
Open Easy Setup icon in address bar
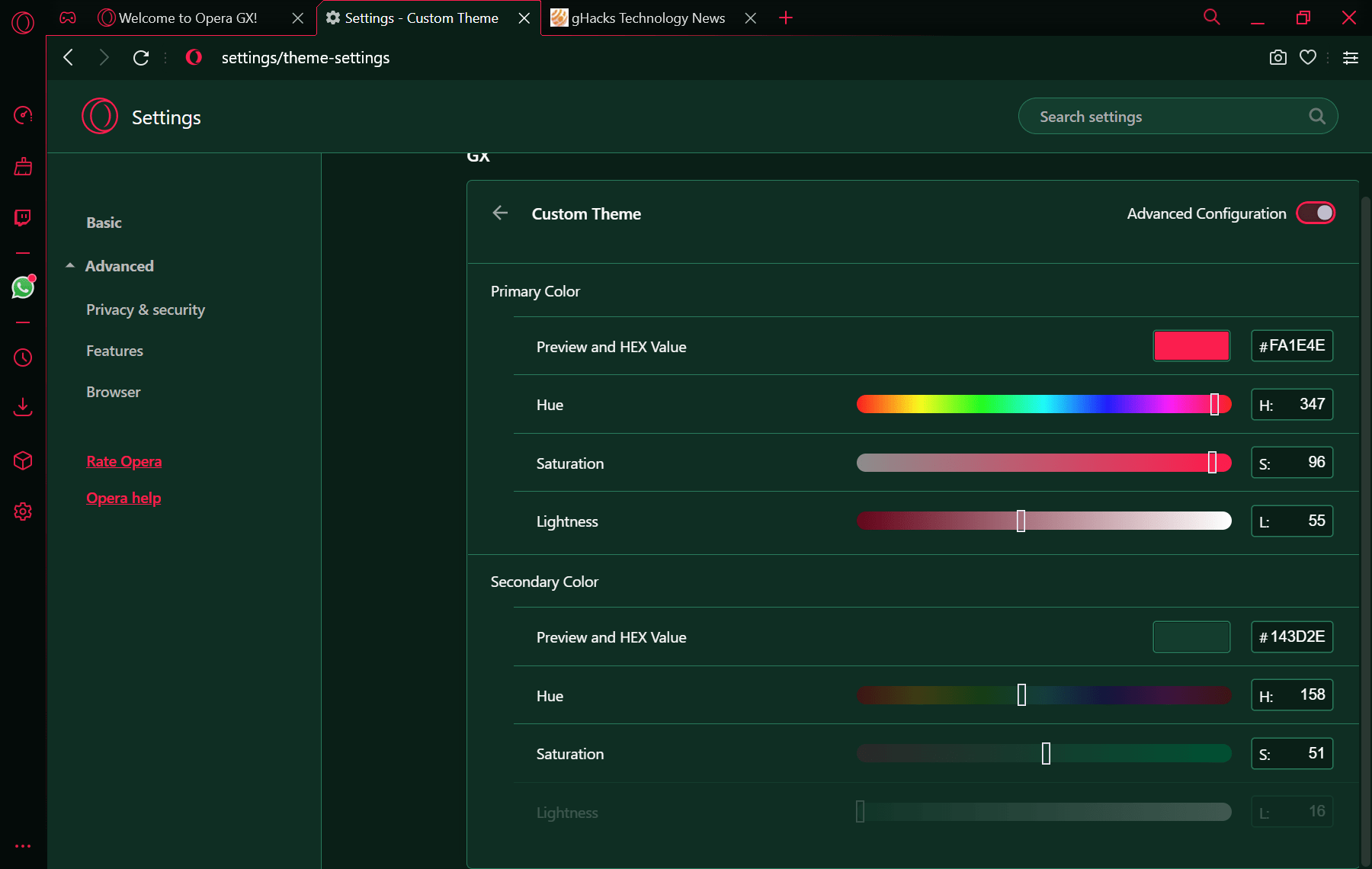1351,58
